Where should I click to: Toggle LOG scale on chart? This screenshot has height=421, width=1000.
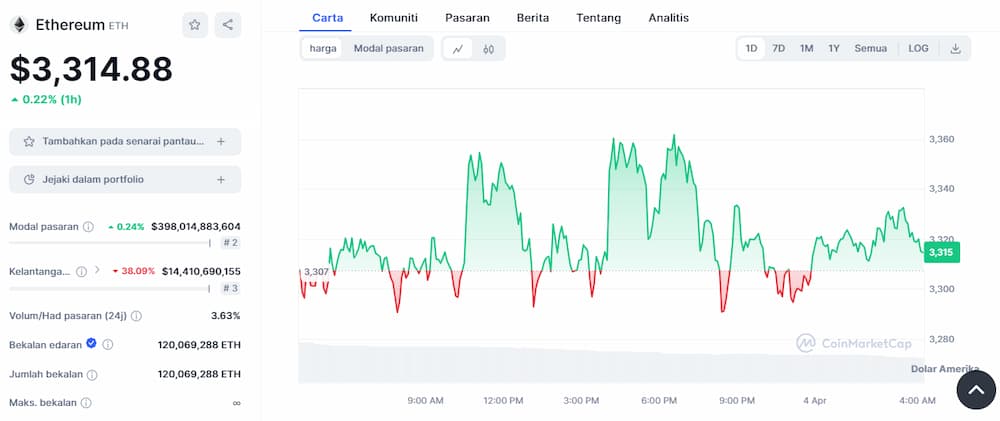[x=918, y=48]
